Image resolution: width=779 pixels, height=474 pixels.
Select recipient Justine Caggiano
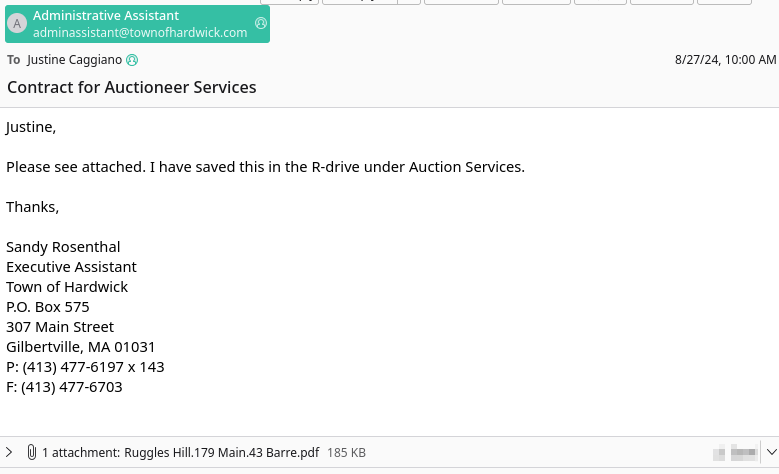[x=75, y=60]
